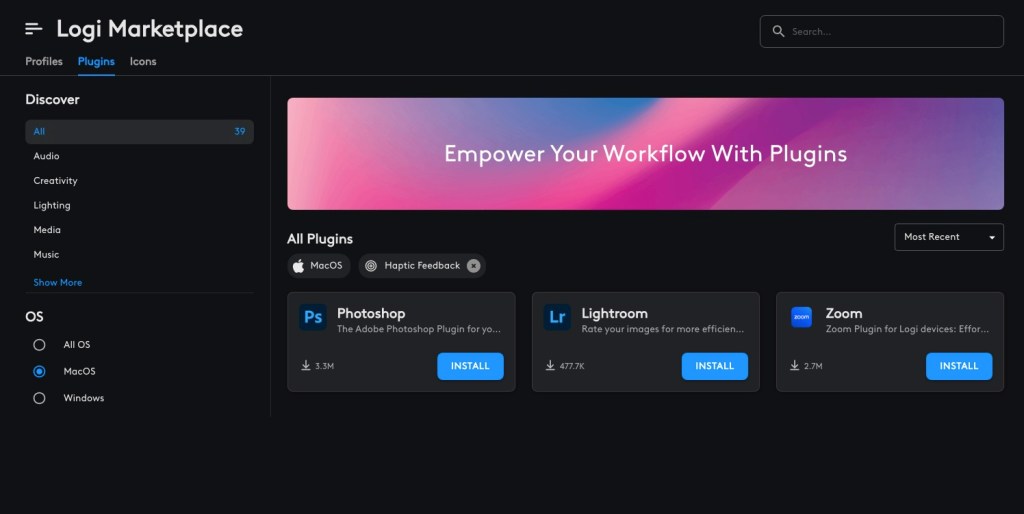Click the Lightroom Lr plugin icon

click(x=557, y=317)
